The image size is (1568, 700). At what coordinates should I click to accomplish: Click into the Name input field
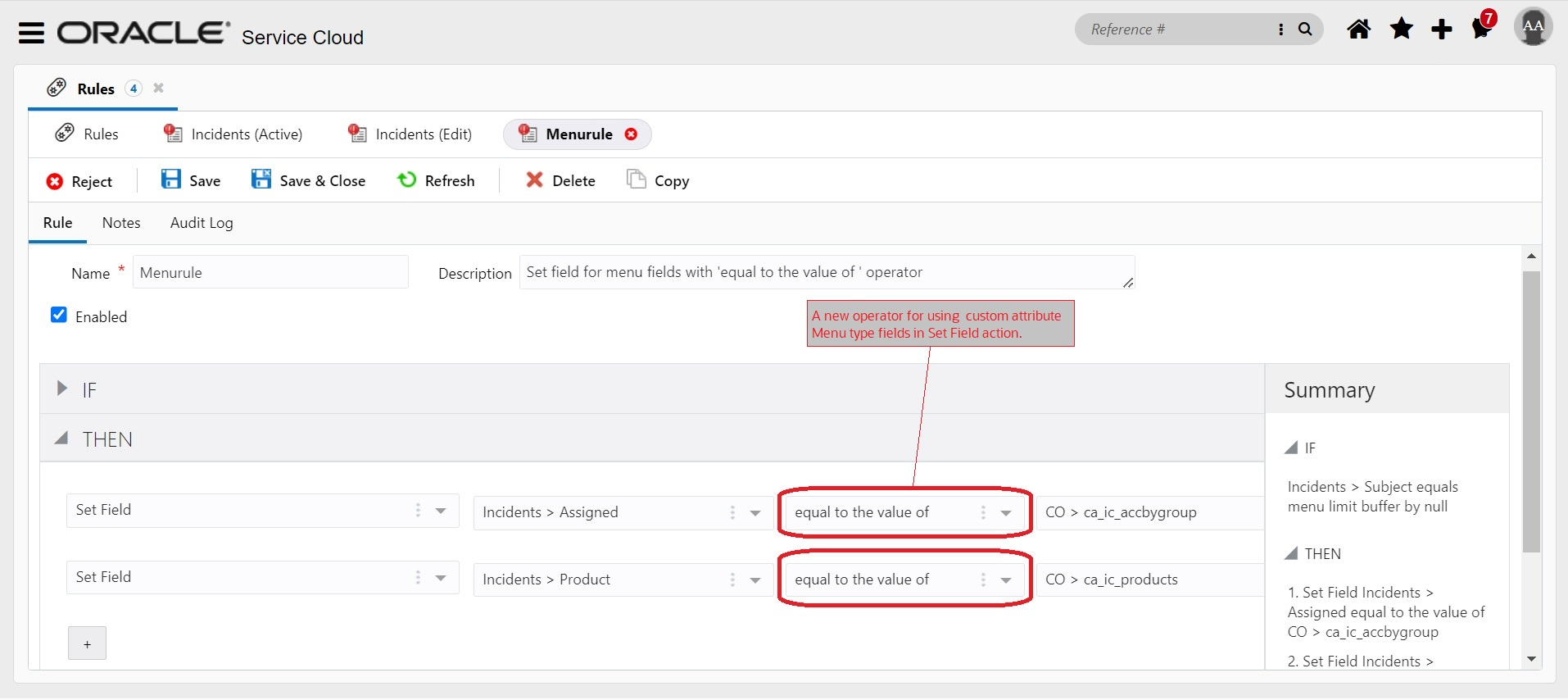(270, 273)
